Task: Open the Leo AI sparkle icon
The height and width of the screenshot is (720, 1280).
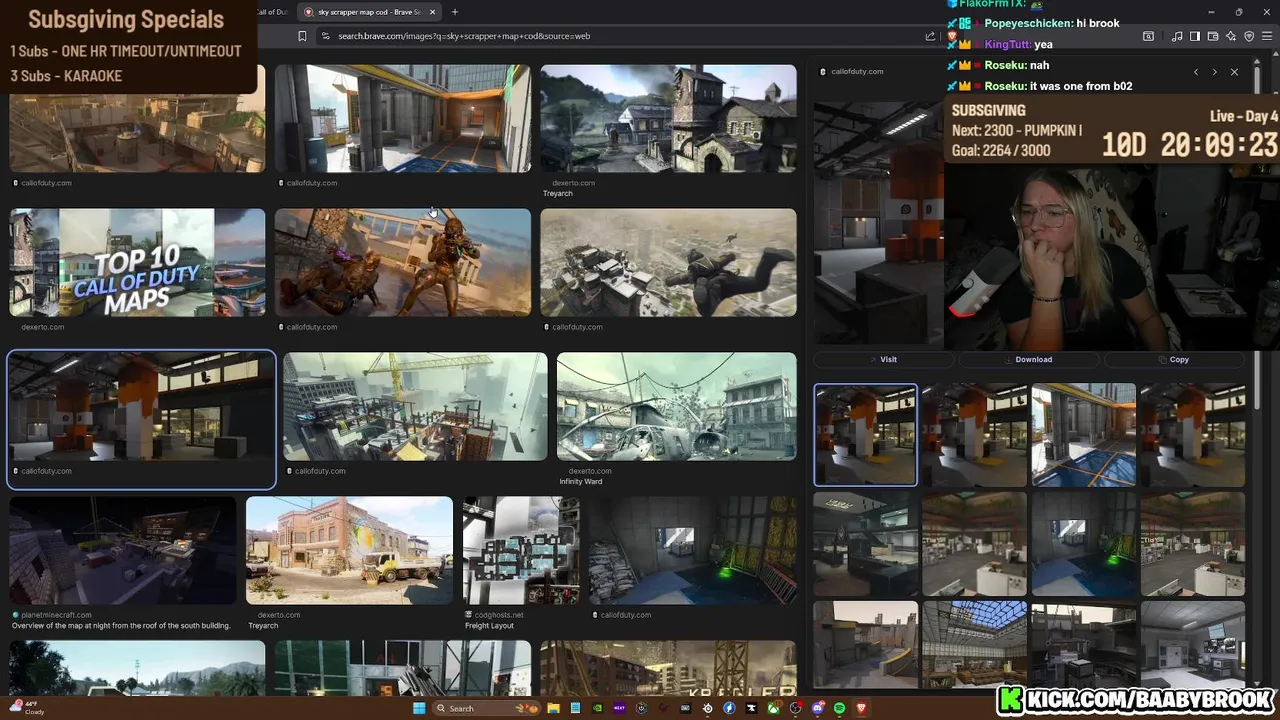Action: [1231, 36]
